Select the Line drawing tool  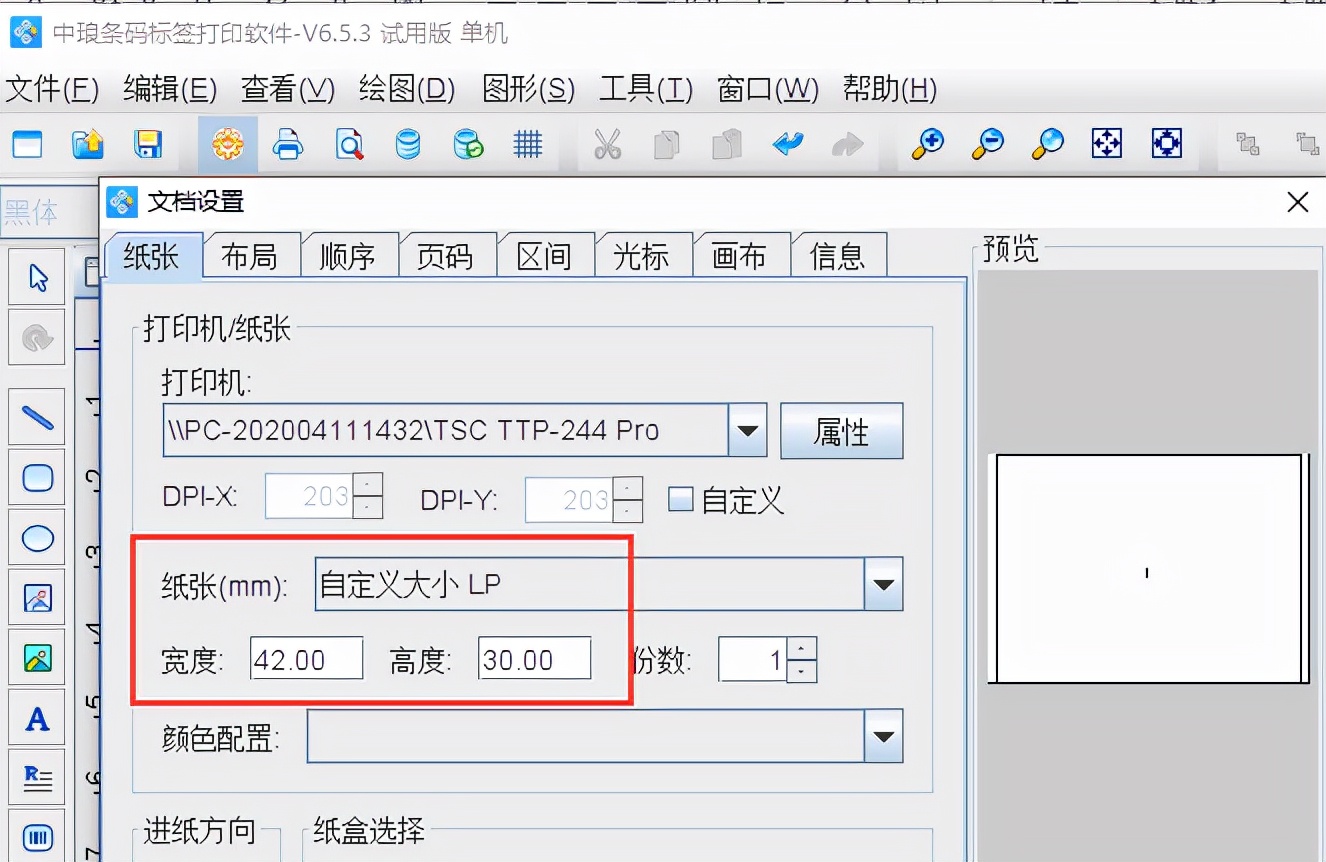[36, 417]
